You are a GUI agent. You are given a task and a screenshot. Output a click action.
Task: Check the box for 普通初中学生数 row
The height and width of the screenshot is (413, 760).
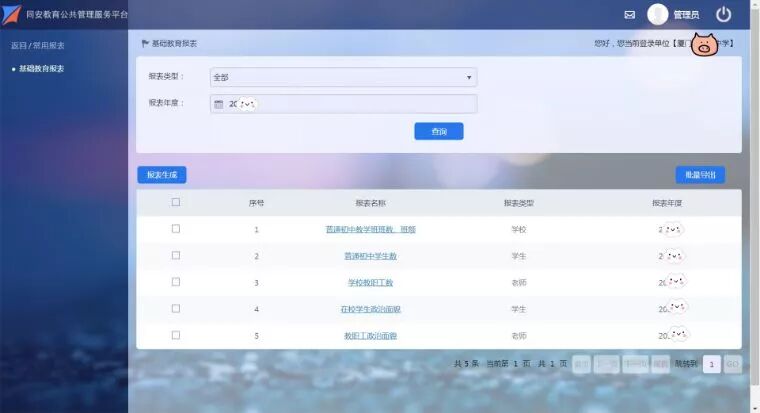pos(175,255)
